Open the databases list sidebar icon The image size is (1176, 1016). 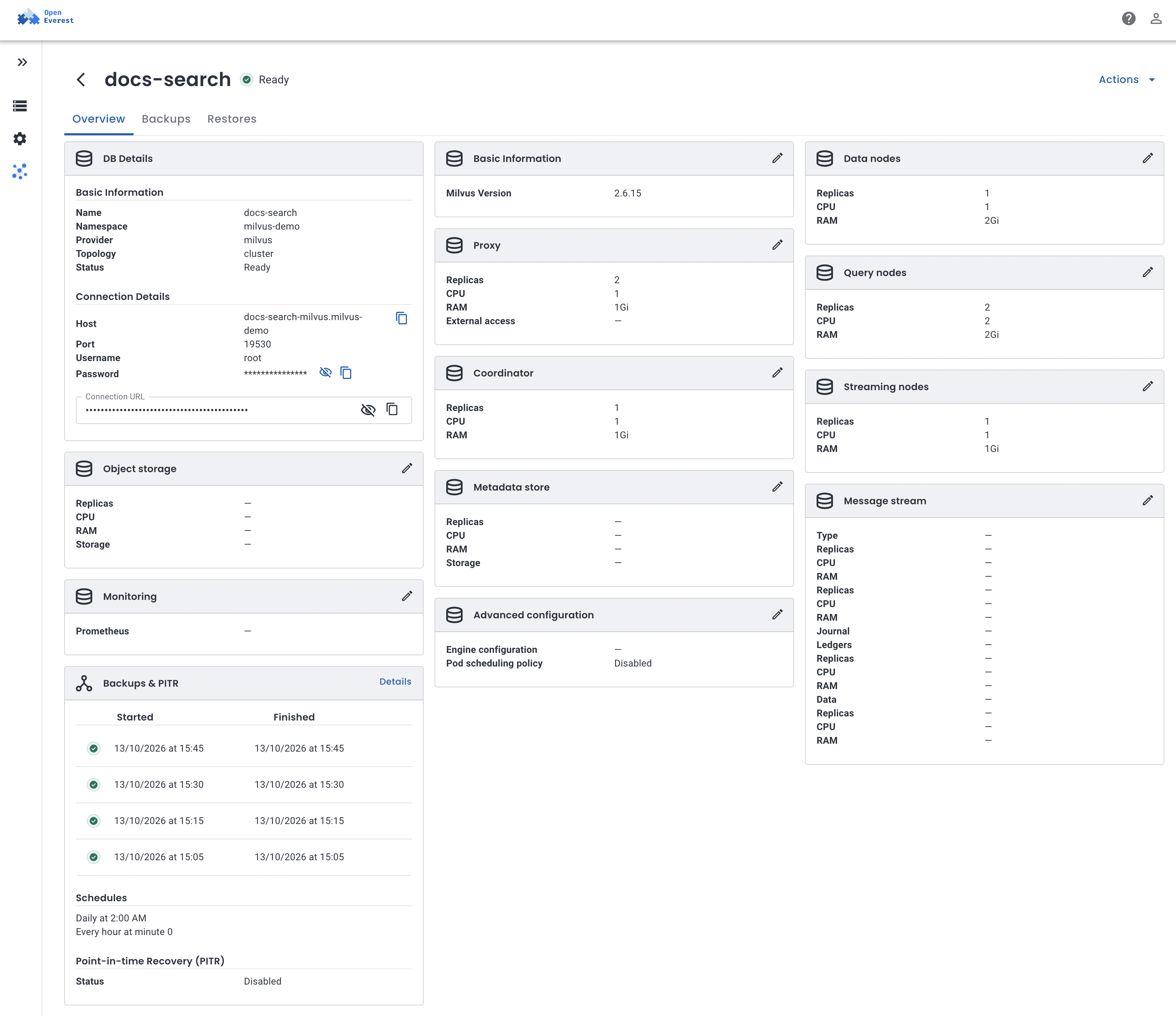(x=20, y=106)
